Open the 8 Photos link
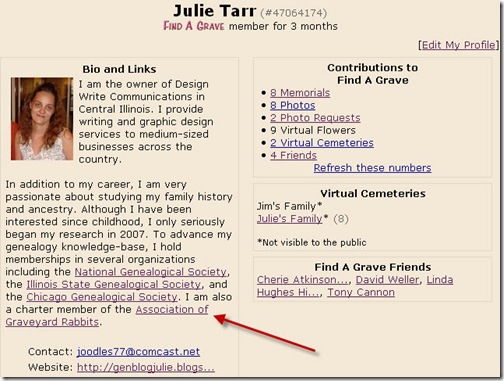The width and height of the screenshot is (504, 381). (293, 105)
